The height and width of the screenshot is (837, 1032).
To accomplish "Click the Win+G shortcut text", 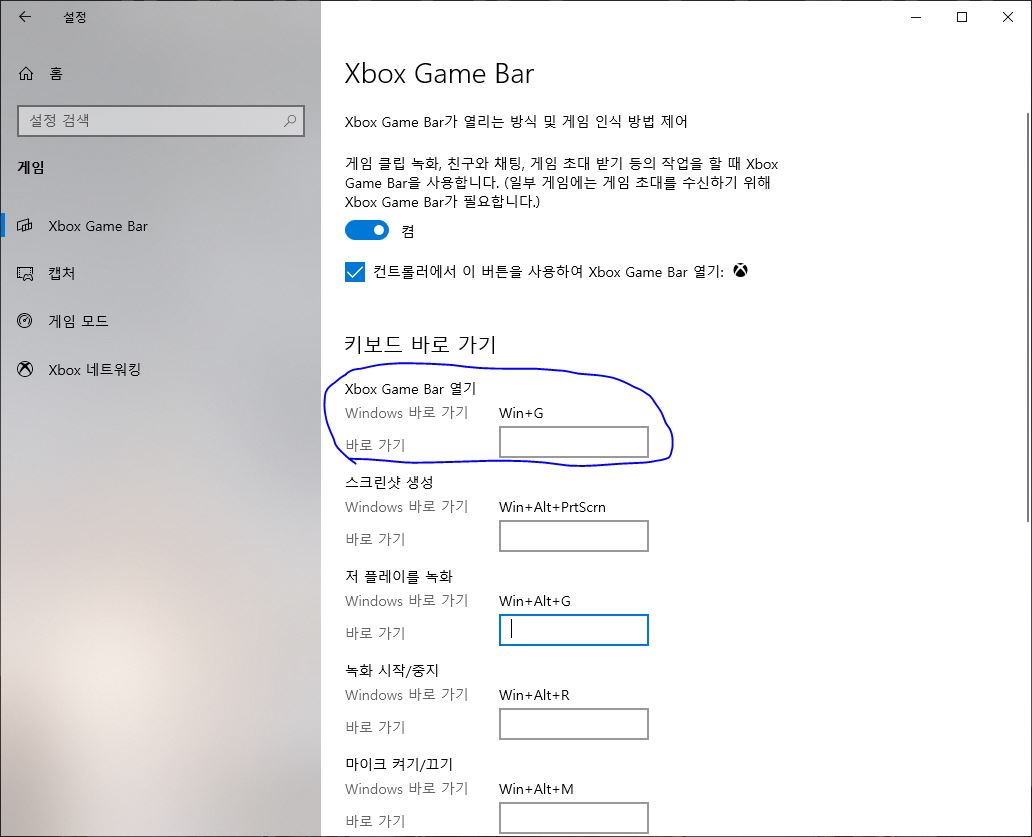I will point(521,413).
